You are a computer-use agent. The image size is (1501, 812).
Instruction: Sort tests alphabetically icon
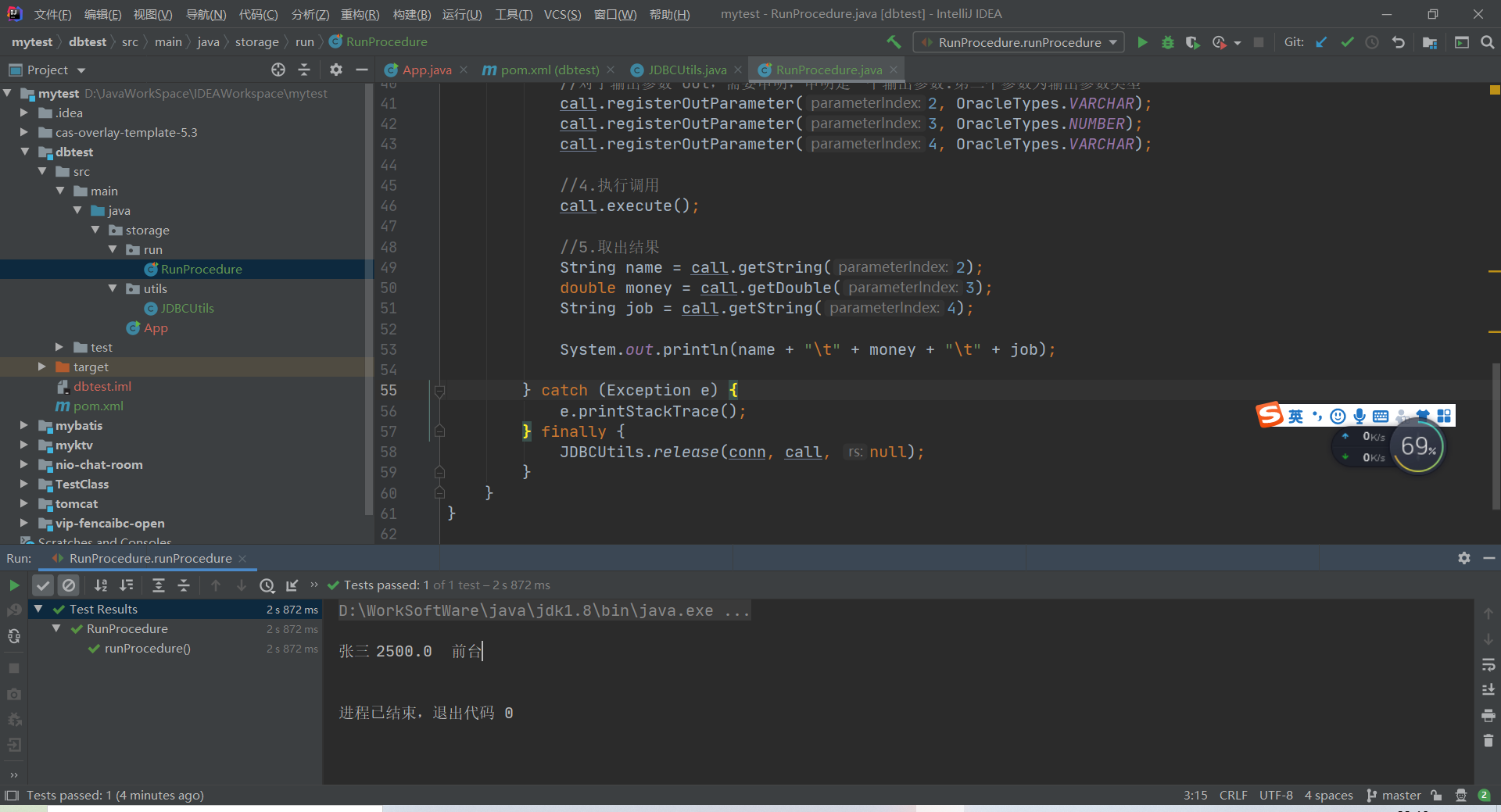(x=101, y=585)
